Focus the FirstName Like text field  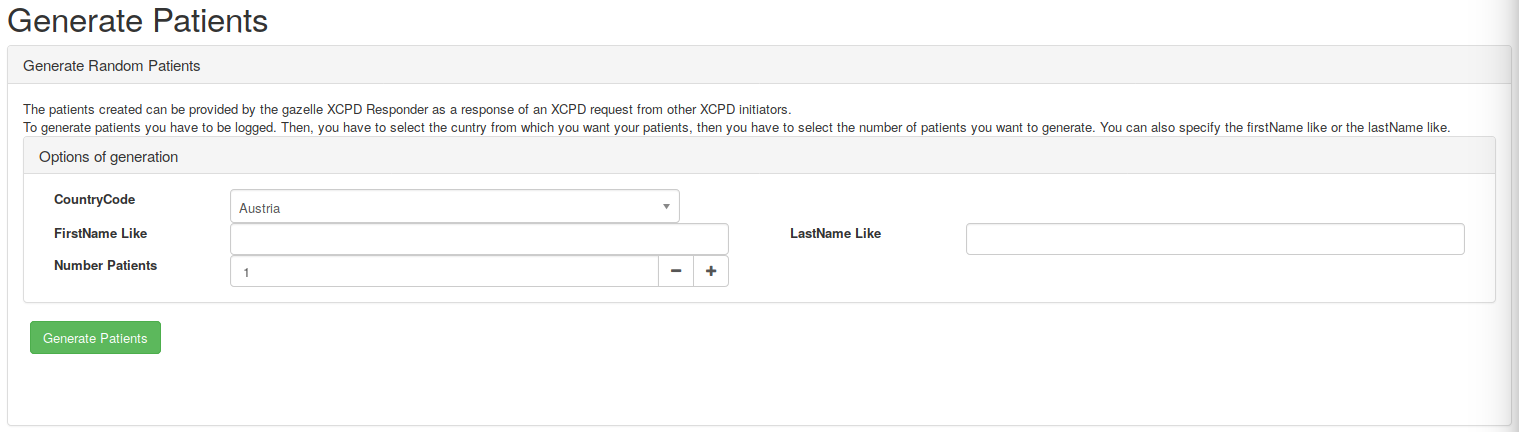coord(479,239)
